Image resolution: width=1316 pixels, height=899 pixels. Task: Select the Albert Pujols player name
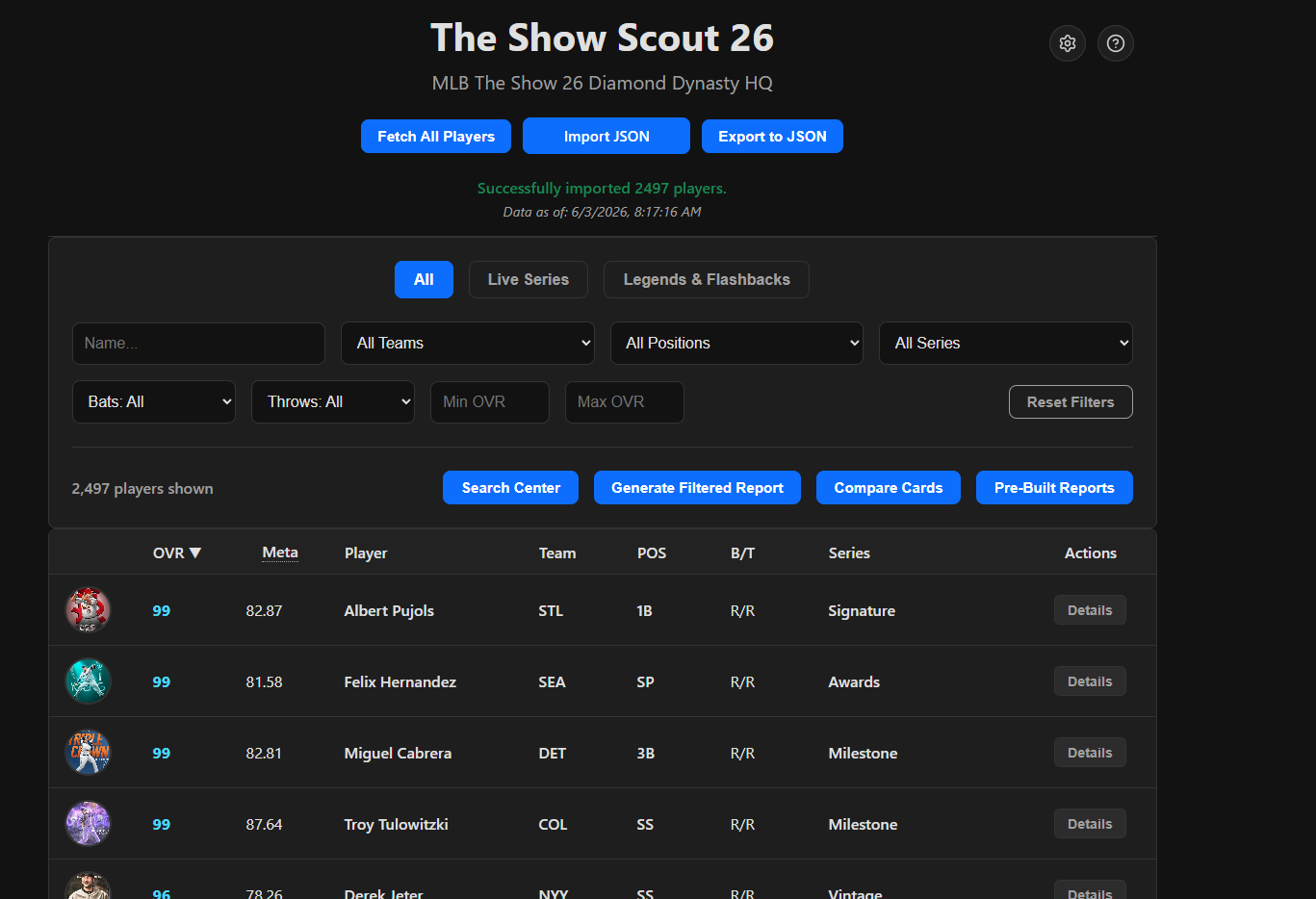pyautogui.click(x=389, y=610)
